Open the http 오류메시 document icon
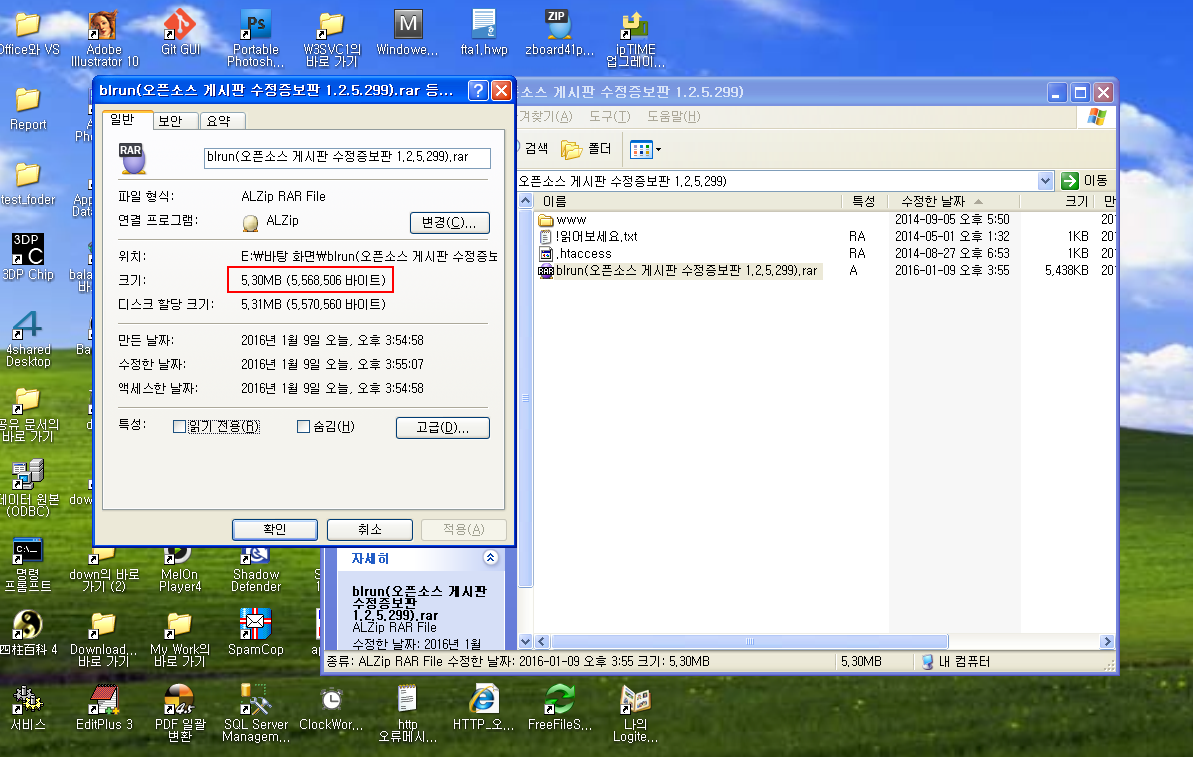The width and height of the screenshot is (1193, 757). point(407,713)
